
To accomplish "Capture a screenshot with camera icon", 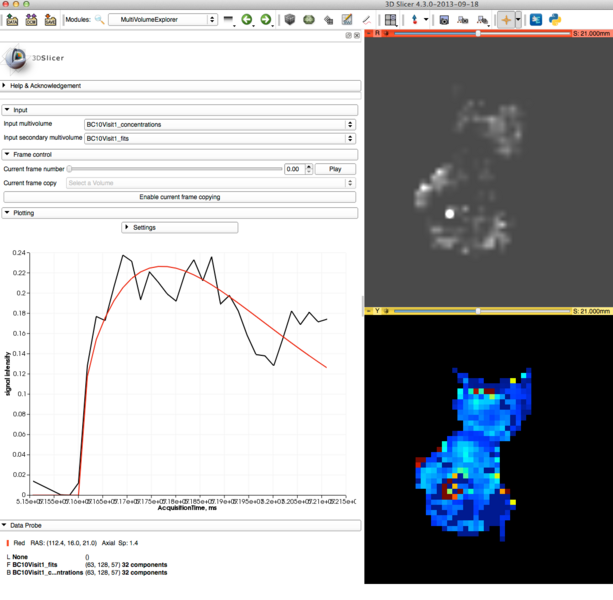I will [444, 20].
